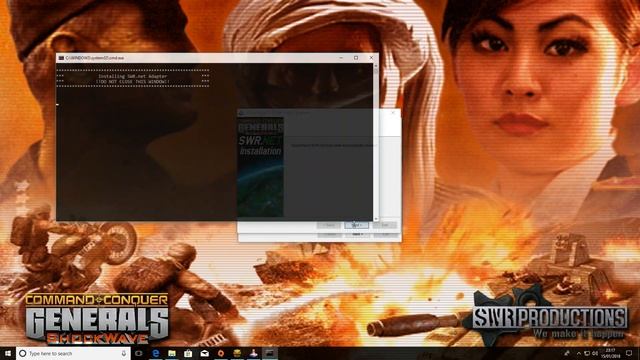Launch Microsoft Edge from the taskbar
This screenshot has height=360, width=640.
click(x=156, y=353)
